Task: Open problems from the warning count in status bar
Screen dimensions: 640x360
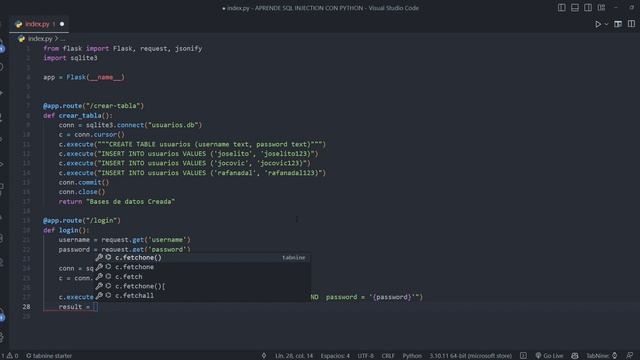Action: click(x=9, y=356)
